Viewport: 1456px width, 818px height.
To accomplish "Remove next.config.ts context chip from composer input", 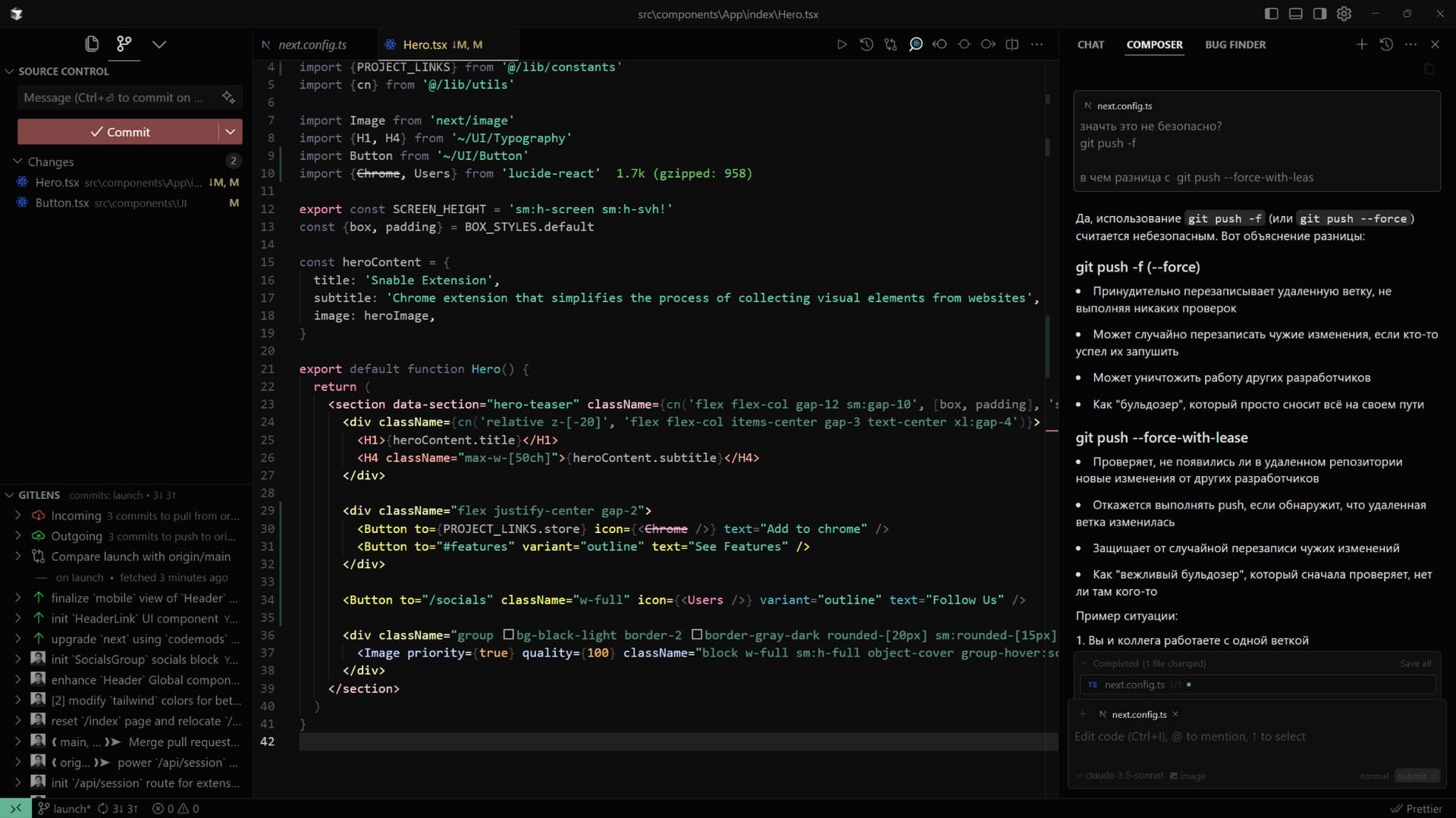I will 1175,714.
